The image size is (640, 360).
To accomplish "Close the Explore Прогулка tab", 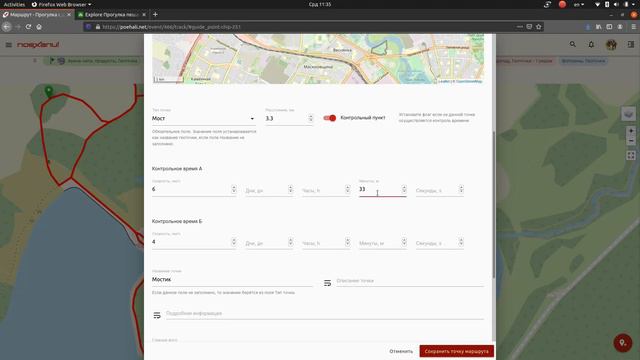I will pos(144,14).
